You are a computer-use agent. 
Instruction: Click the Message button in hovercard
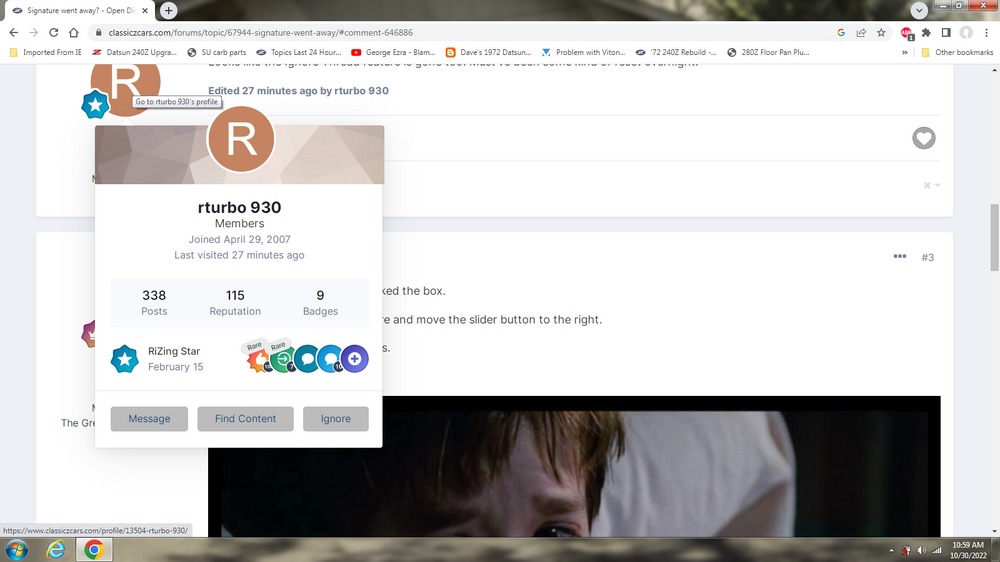tap(149, 418)
